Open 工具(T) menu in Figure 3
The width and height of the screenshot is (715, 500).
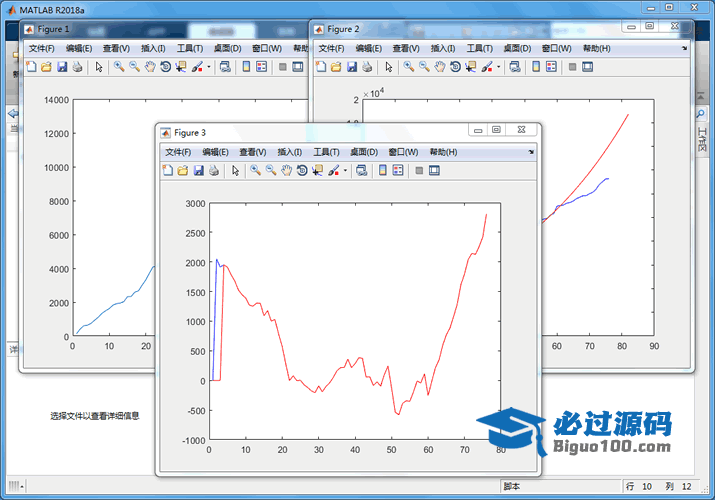[x=326, y=152]
